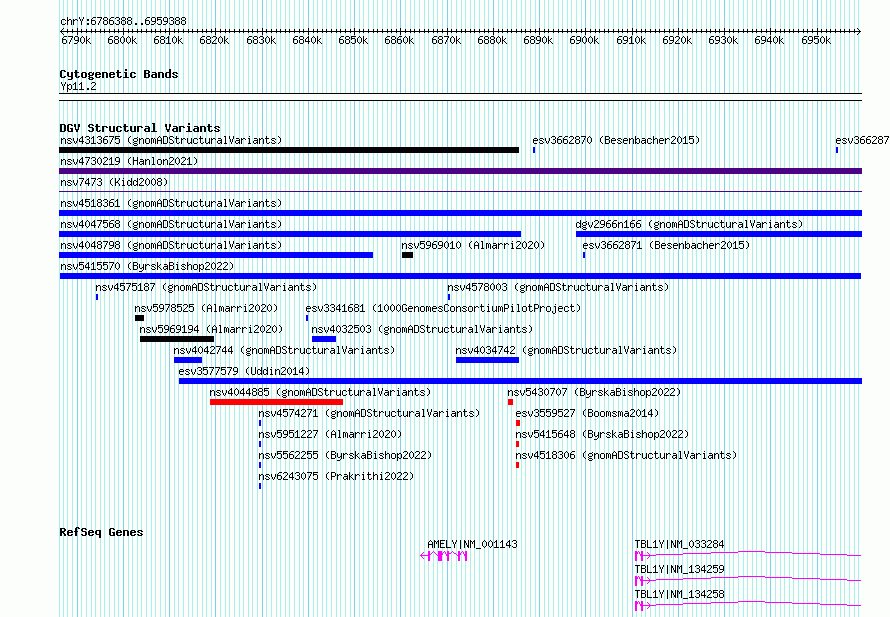890x617 pixels.
Task: Click the red nsv4044885 variant bar
Action: coord(276,402)
